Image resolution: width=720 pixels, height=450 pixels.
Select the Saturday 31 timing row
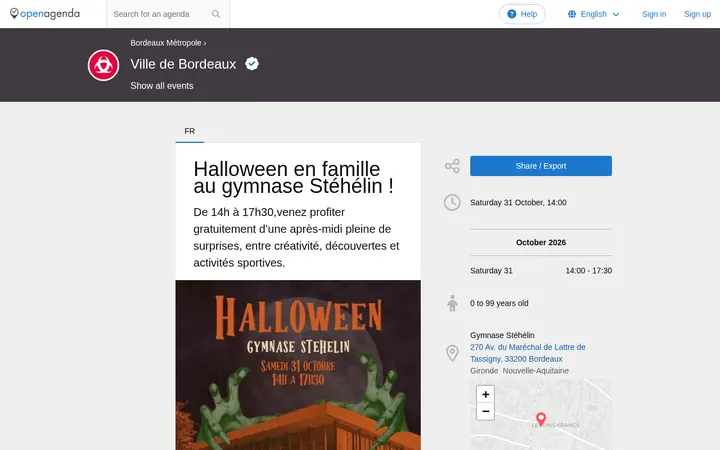541,271
